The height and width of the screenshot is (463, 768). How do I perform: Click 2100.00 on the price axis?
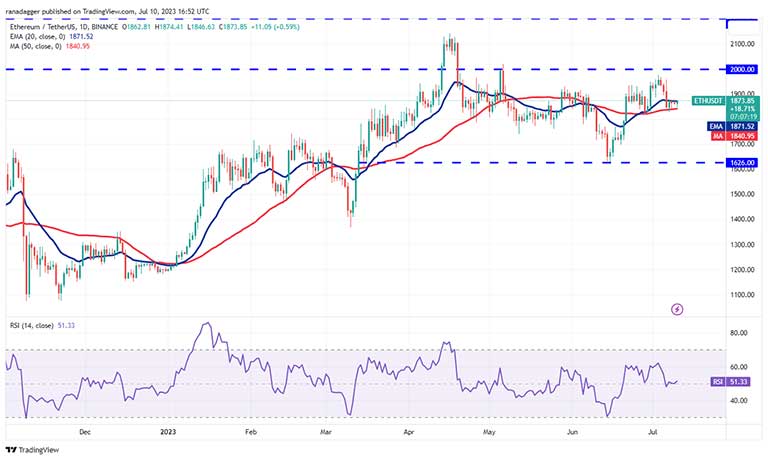(x=742, y=44)
